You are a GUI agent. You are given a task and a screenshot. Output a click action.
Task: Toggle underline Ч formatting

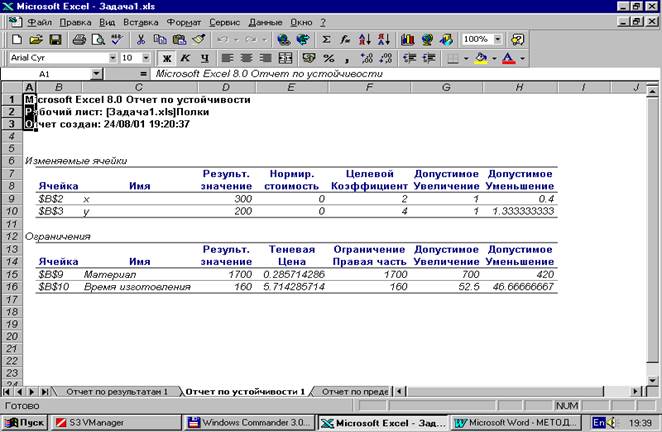[205, 58]
